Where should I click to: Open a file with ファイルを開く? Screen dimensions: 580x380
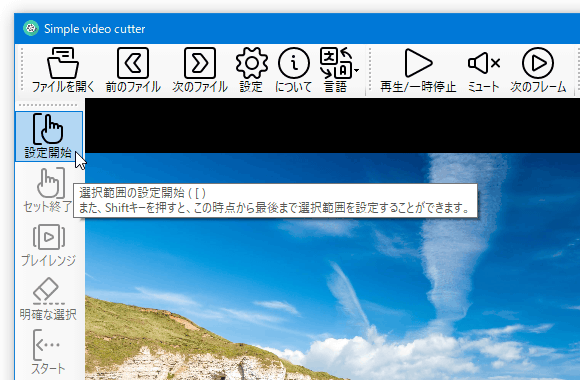tap(63, 70)
